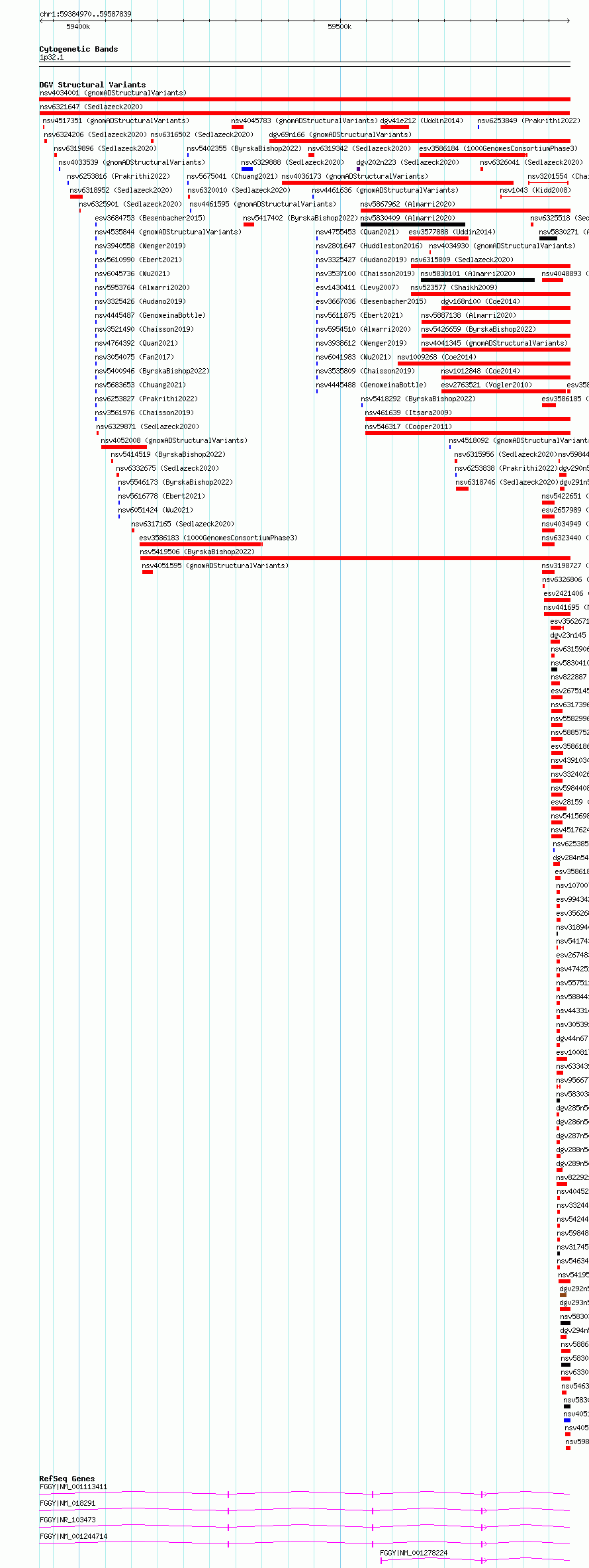This screenshot has width=589, height=1568.
Task: Select the black bar under nsv5830409
Action: pyautogui.click(x=412, y=224)
